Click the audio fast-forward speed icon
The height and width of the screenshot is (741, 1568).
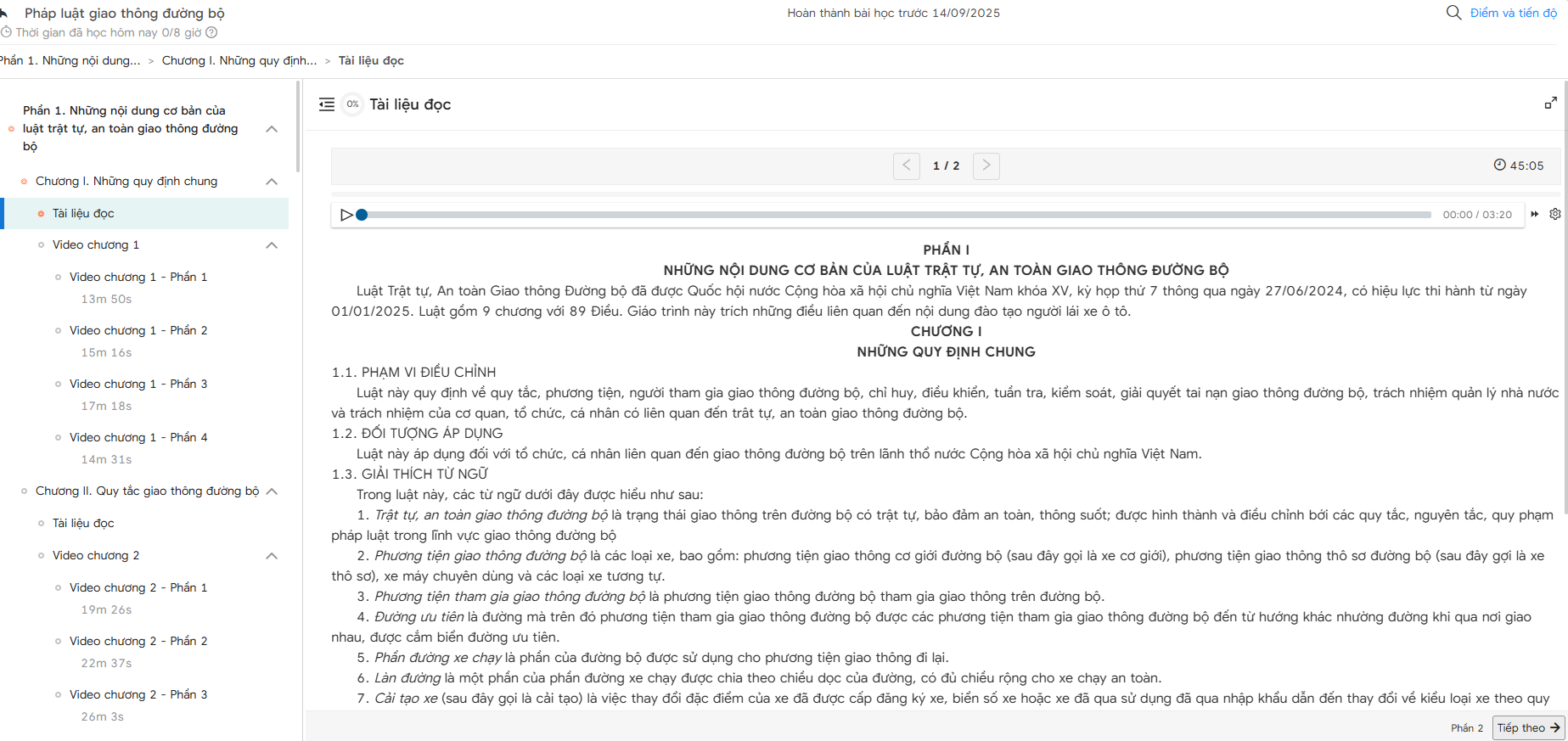pyautogui.click(x=1535, y=214)
